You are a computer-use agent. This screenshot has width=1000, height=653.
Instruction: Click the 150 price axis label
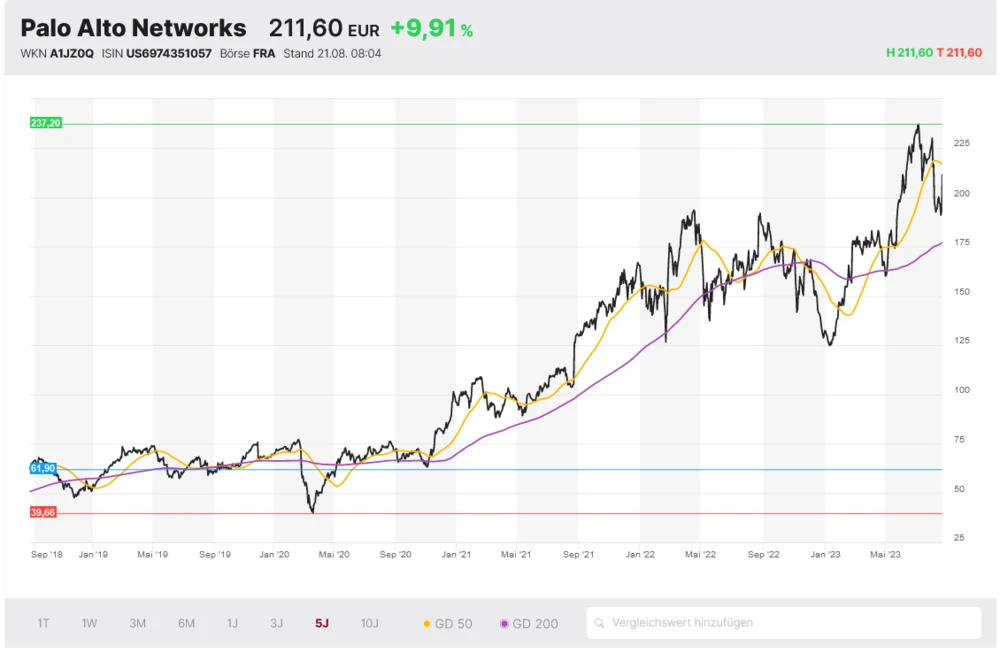tap(962, 291)
